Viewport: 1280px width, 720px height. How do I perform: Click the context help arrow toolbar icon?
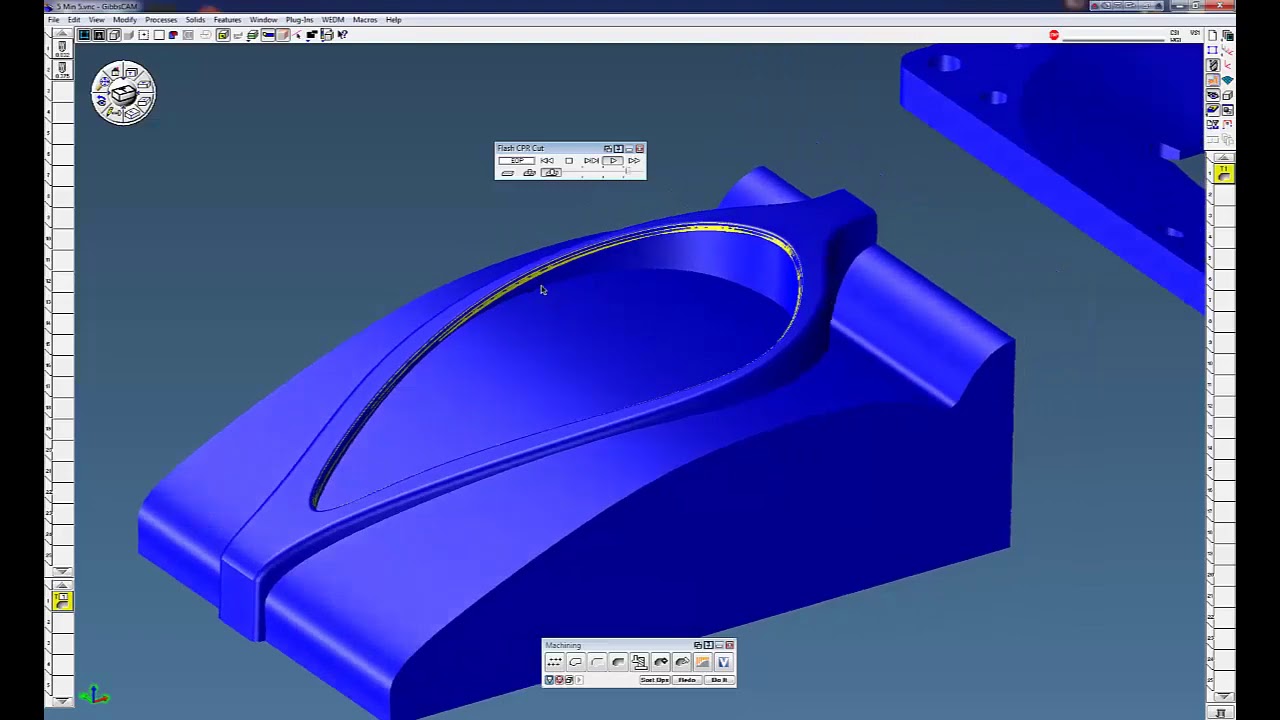[x=342, y=35]
